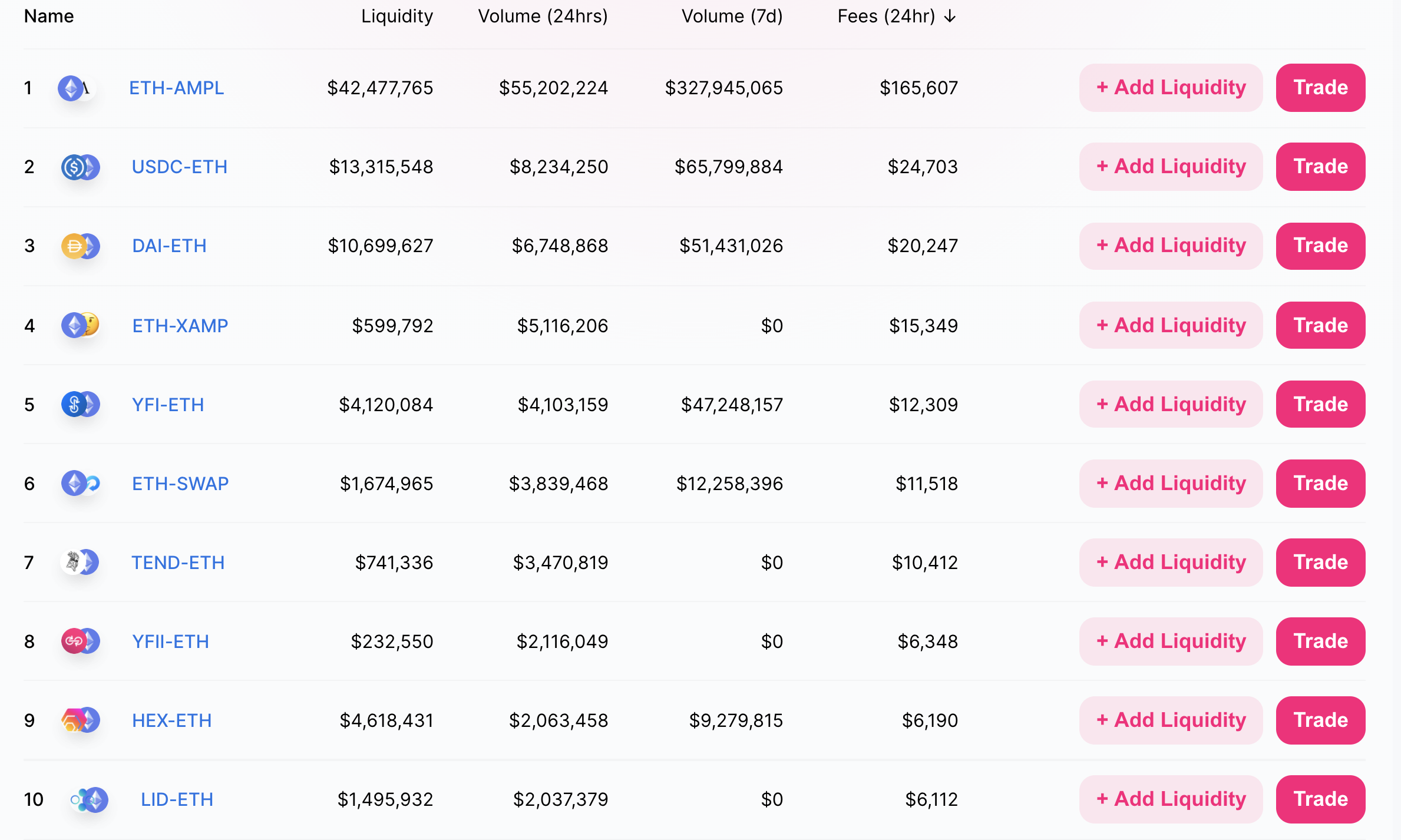Add Liquidity to the ETH-SWAP pair
1401x840 pixels.
click(1171, 483)
